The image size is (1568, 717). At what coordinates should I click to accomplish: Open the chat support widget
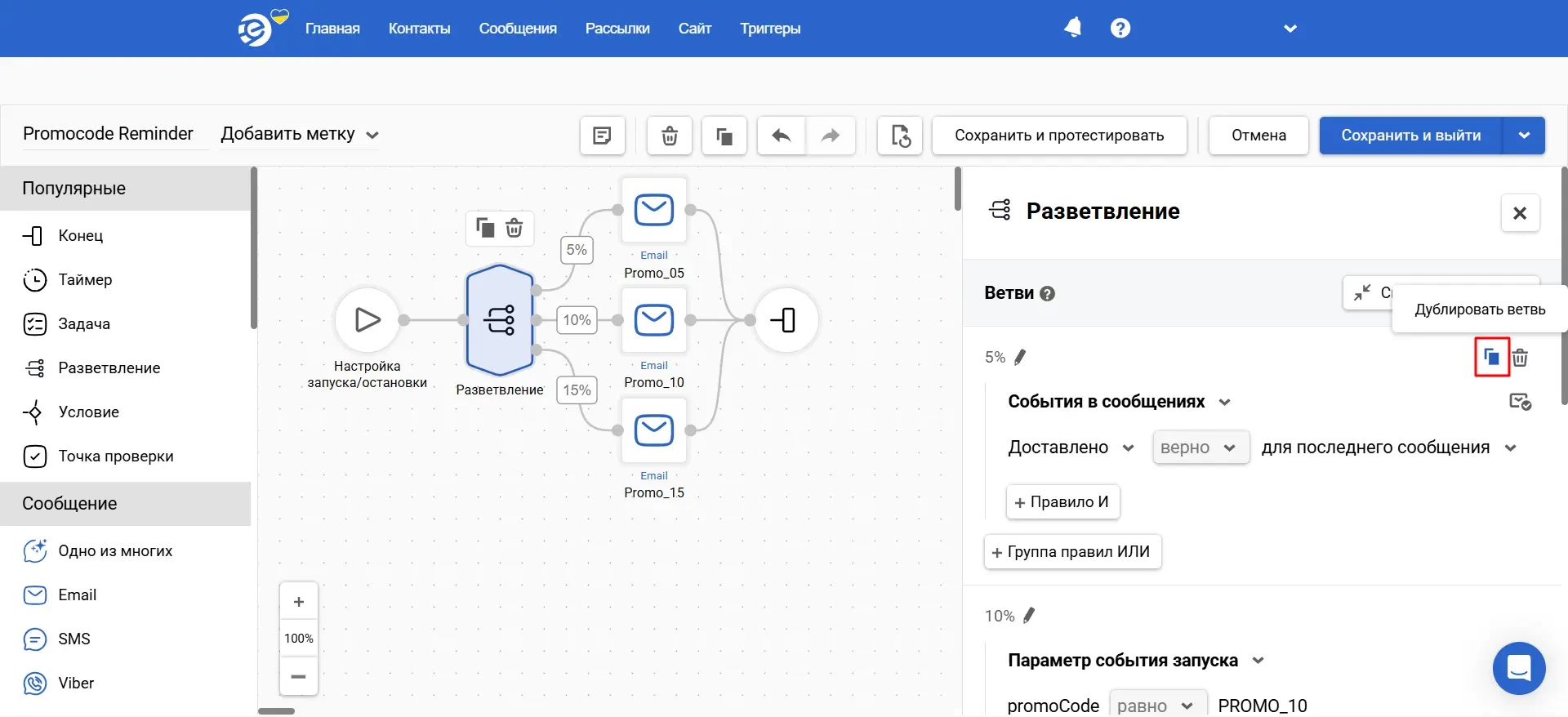(x=1518, y=668)
